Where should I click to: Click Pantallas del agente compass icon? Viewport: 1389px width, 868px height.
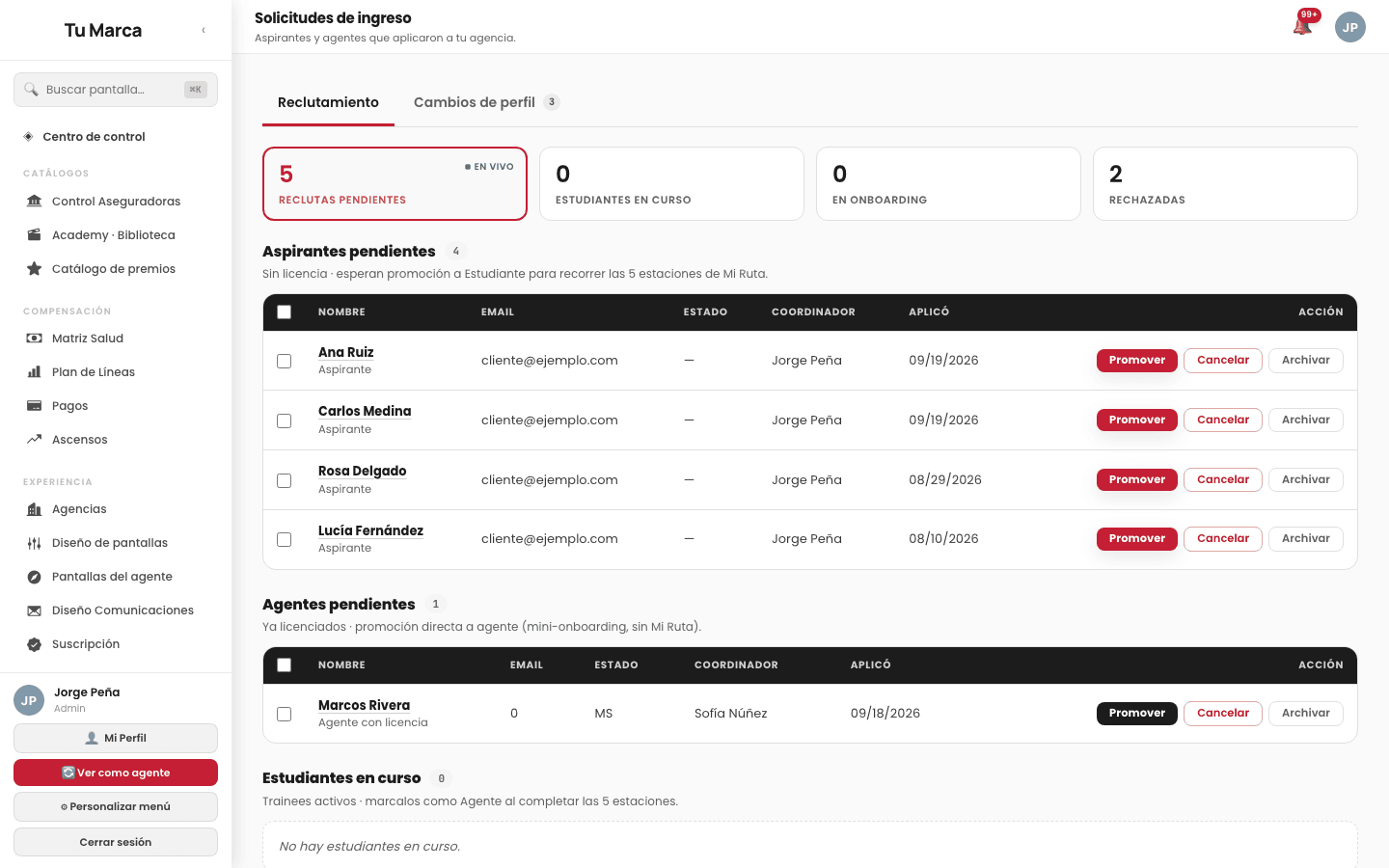(x=34, y=577)
